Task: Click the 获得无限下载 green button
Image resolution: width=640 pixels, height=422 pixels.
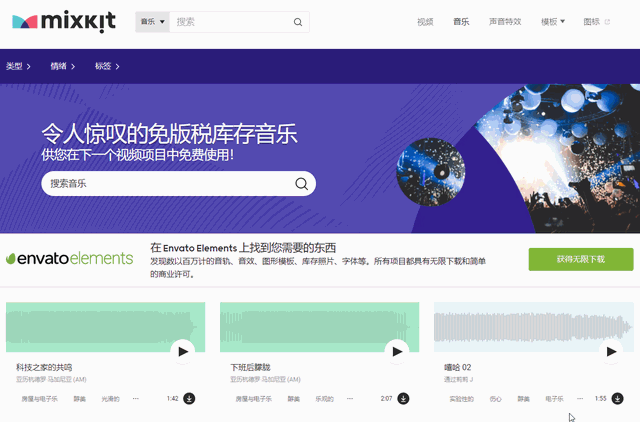Action: (581, 259)
